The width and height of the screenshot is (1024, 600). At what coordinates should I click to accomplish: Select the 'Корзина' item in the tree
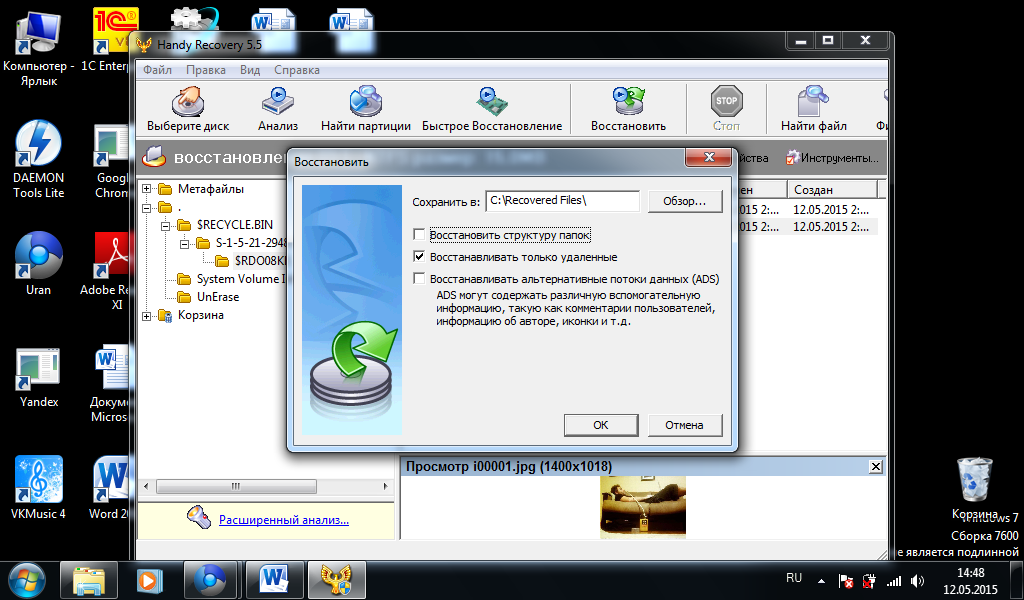(200, 315)
